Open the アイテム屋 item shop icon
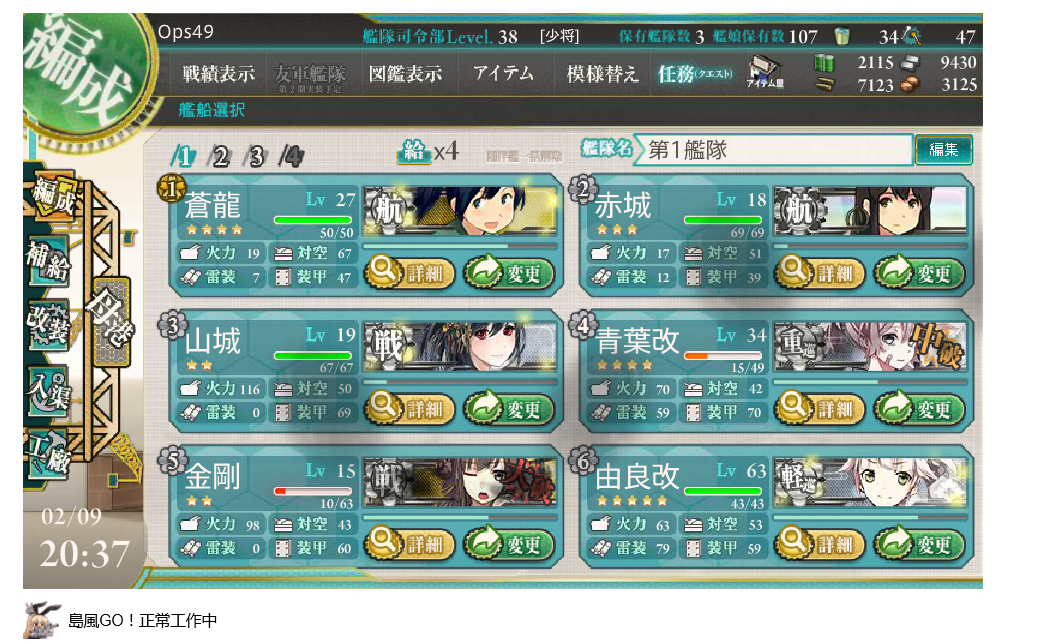Viewport: 1058px width, 644px height. 765,72
